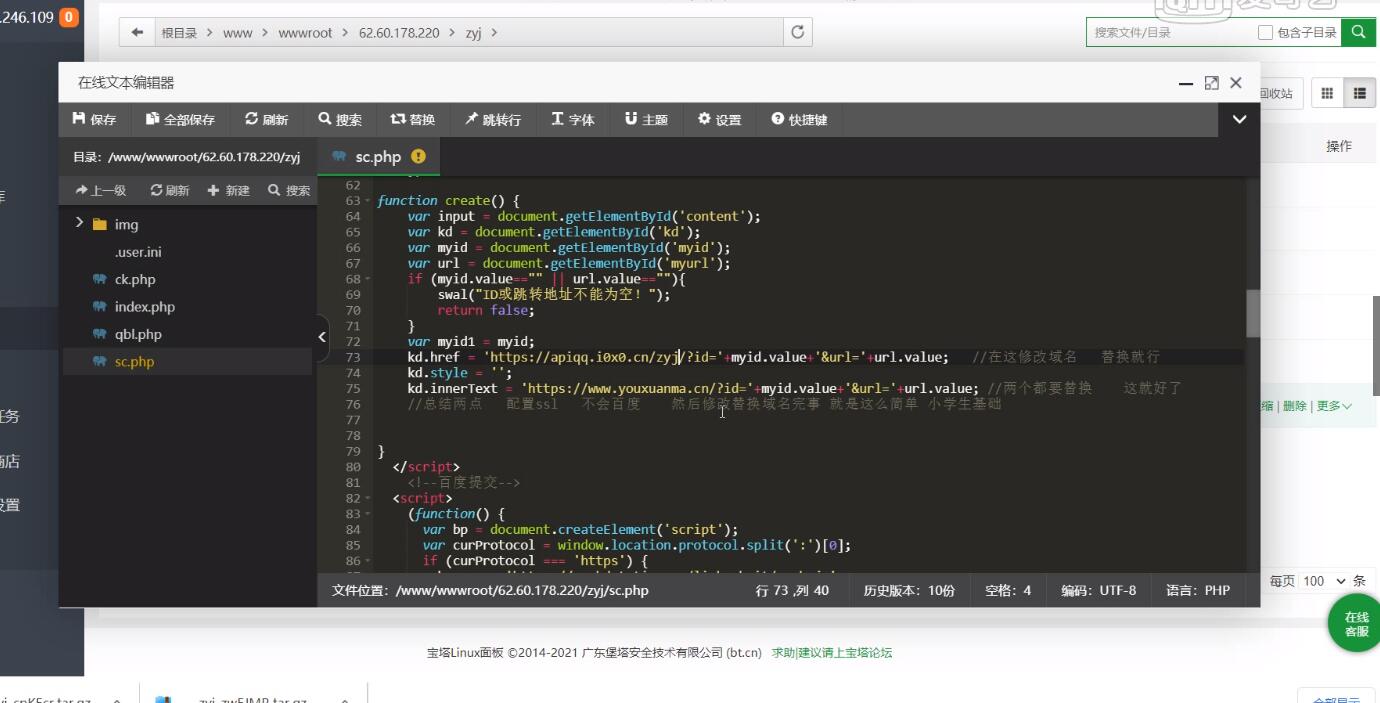
Task: Navigate to zyj in breadcrumb
Action: coord(473,33)
